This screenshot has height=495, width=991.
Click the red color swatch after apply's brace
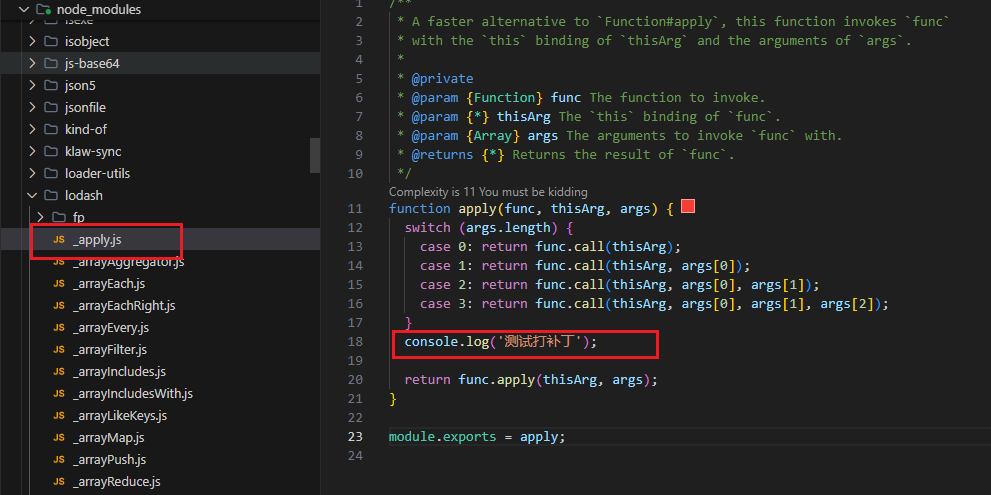coord(688,207)
